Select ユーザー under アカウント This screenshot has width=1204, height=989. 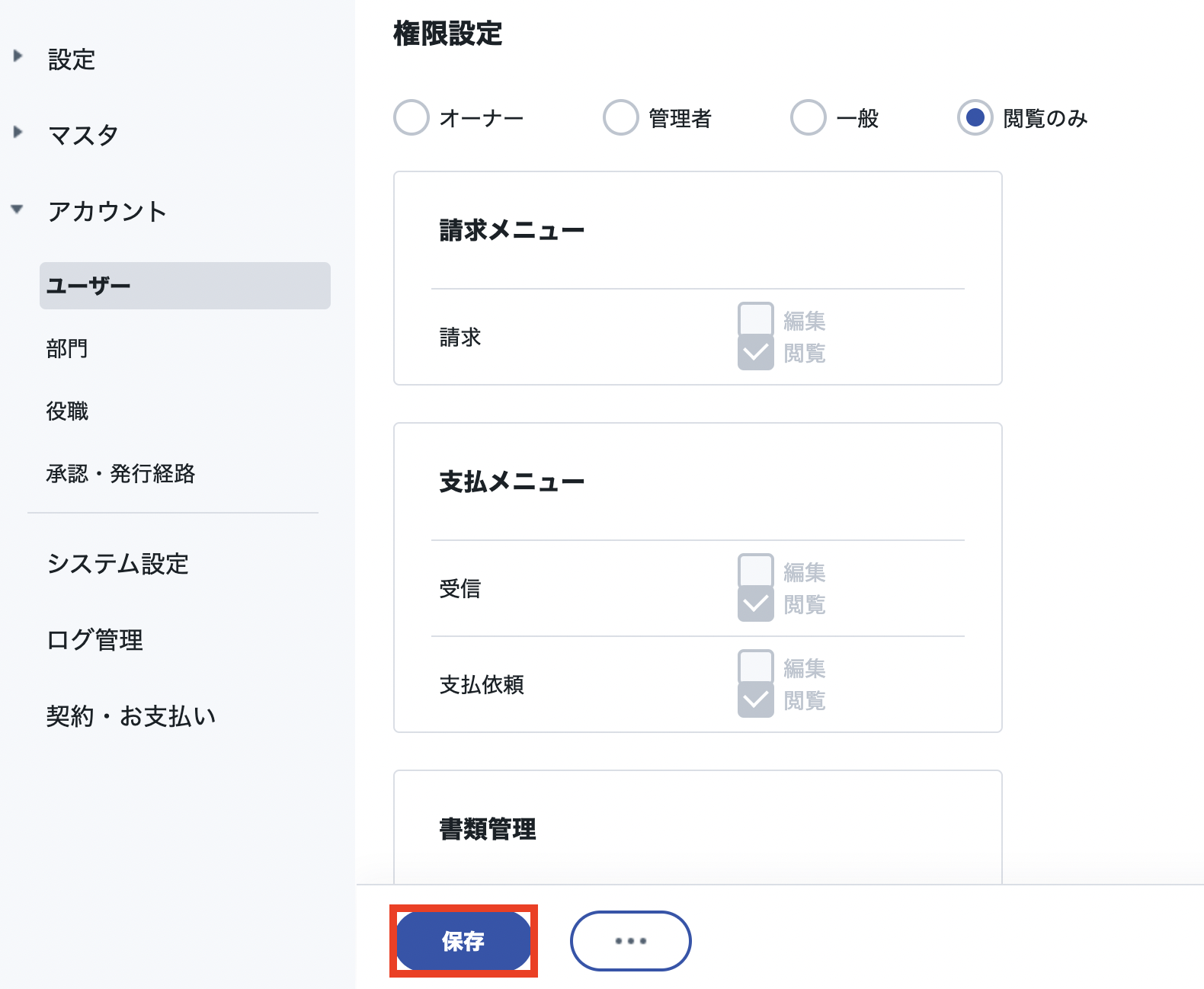185,286
